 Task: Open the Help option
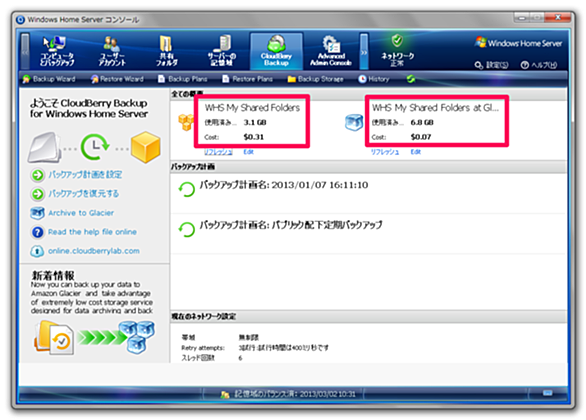click(539, 65)
